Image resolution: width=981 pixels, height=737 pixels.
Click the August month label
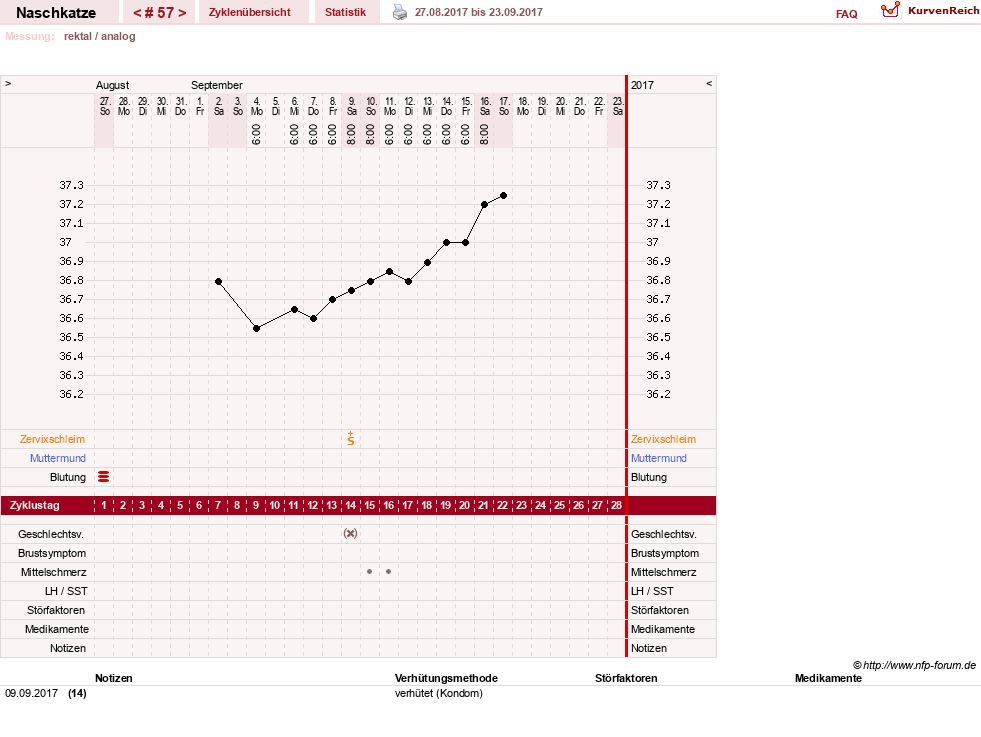[x=112, y=85]
